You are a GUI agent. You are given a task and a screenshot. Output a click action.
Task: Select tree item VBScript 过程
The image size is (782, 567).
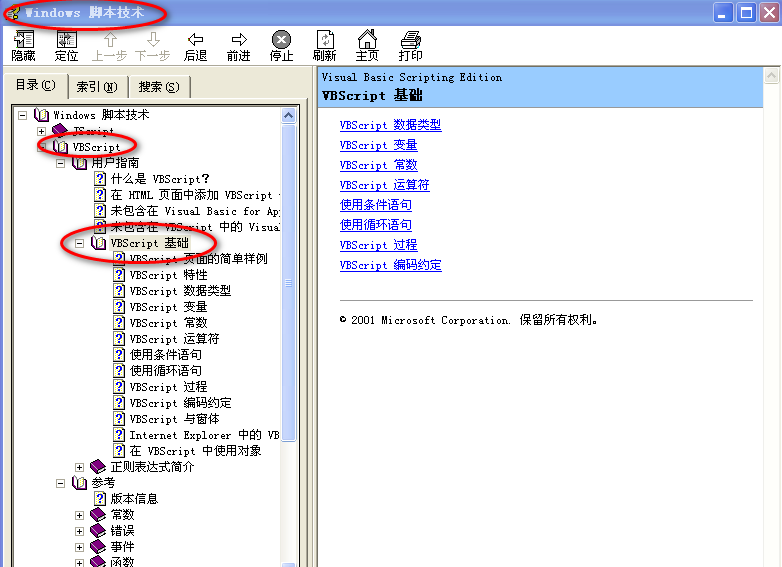pyautogui.click(x=169, y=386)
